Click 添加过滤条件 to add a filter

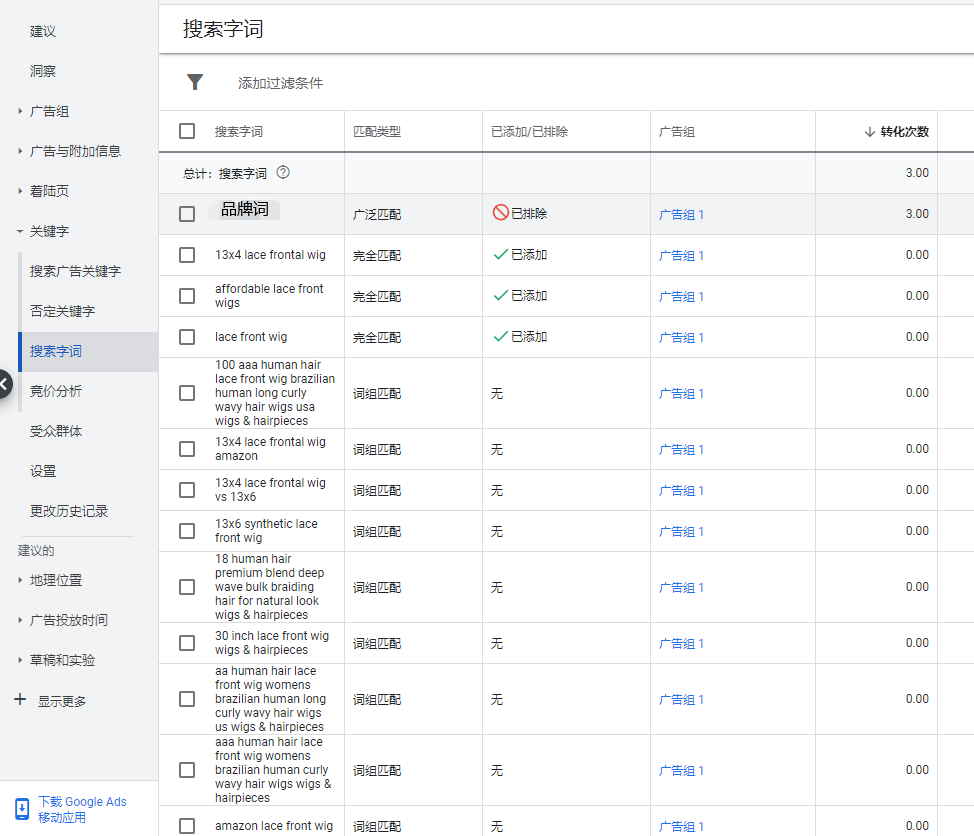281,83
